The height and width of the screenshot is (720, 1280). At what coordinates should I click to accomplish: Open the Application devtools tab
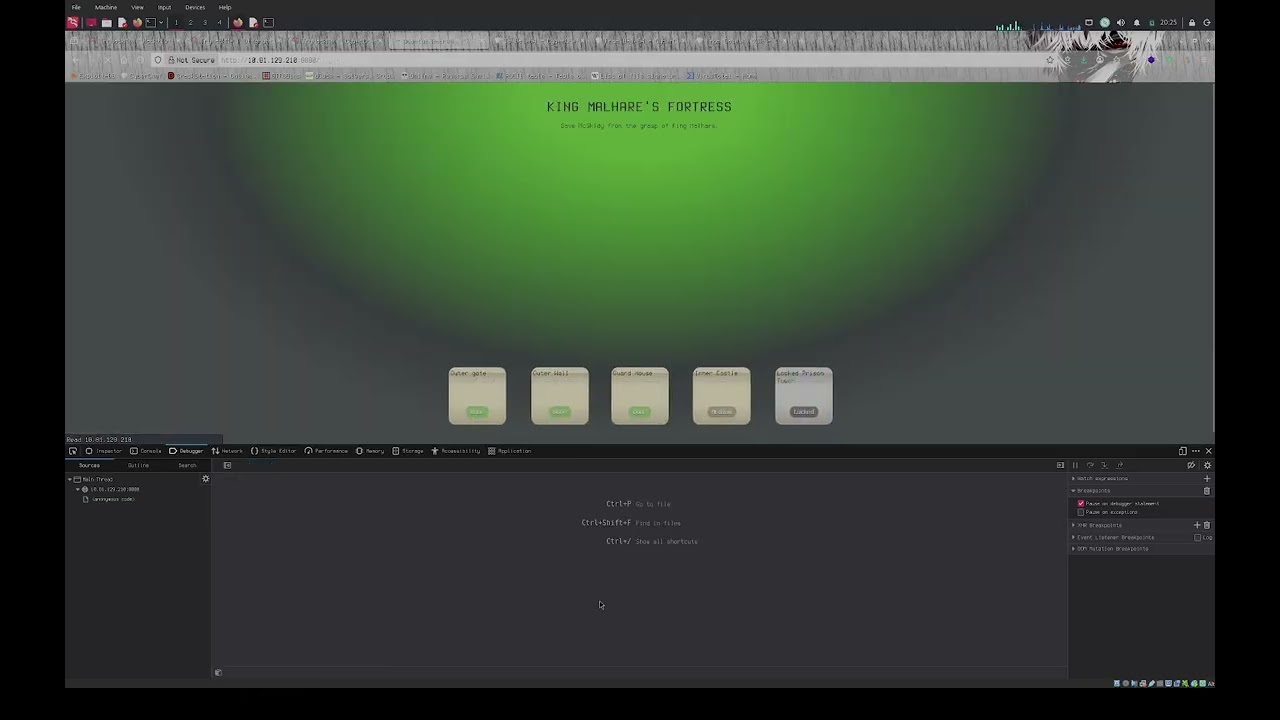[510, 451]
